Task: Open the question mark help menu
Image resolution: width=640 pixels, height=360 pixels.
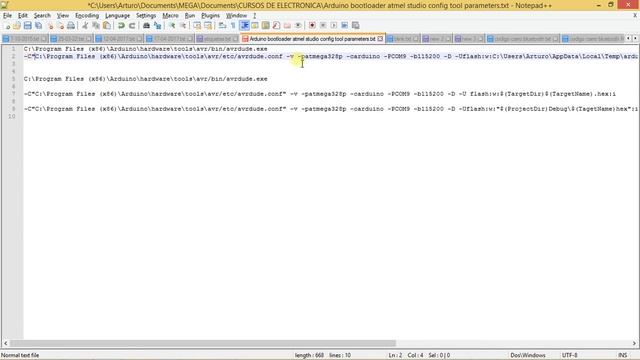Action: click(x=254, y=16)
